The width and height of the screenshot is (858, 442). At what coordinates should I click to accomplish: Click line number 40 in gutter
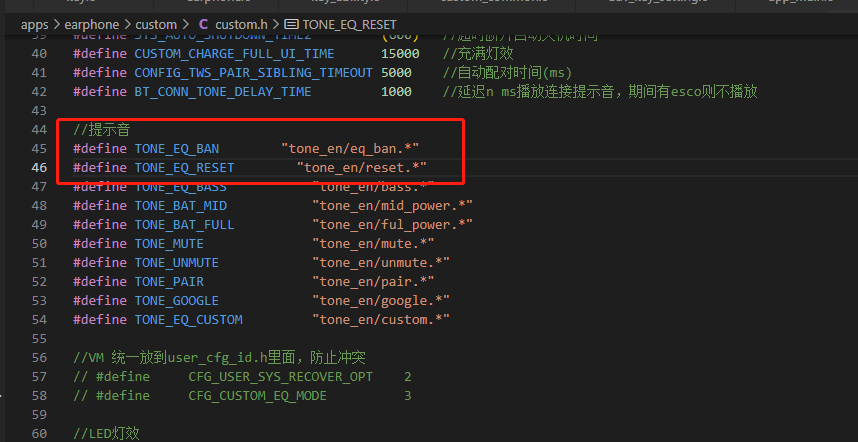39,54
